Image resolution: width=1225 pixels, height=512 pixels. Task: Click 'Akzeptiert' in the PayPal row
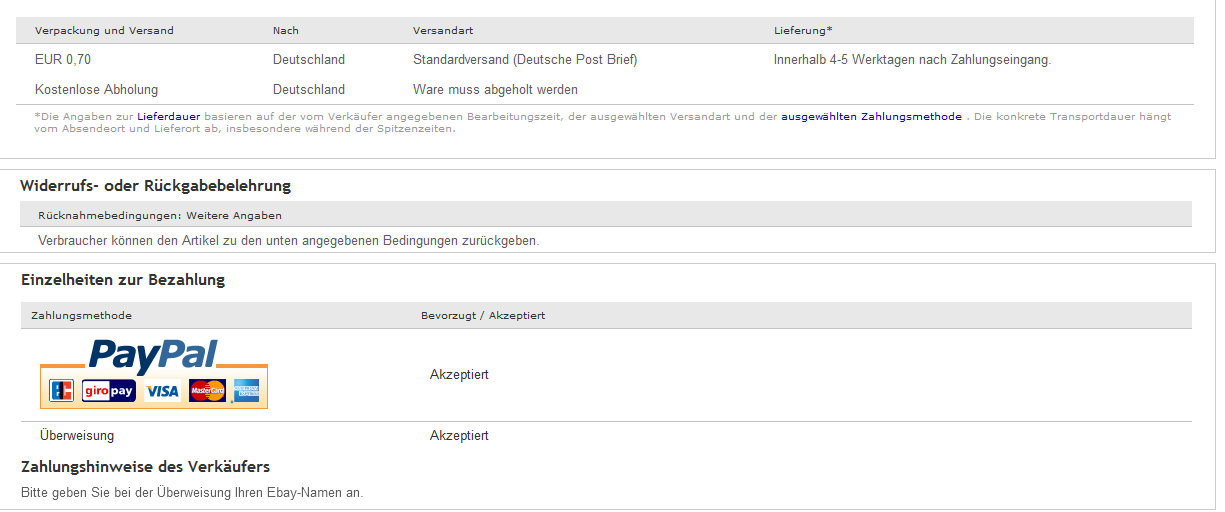pyautogui.click(x=459, y=375)
